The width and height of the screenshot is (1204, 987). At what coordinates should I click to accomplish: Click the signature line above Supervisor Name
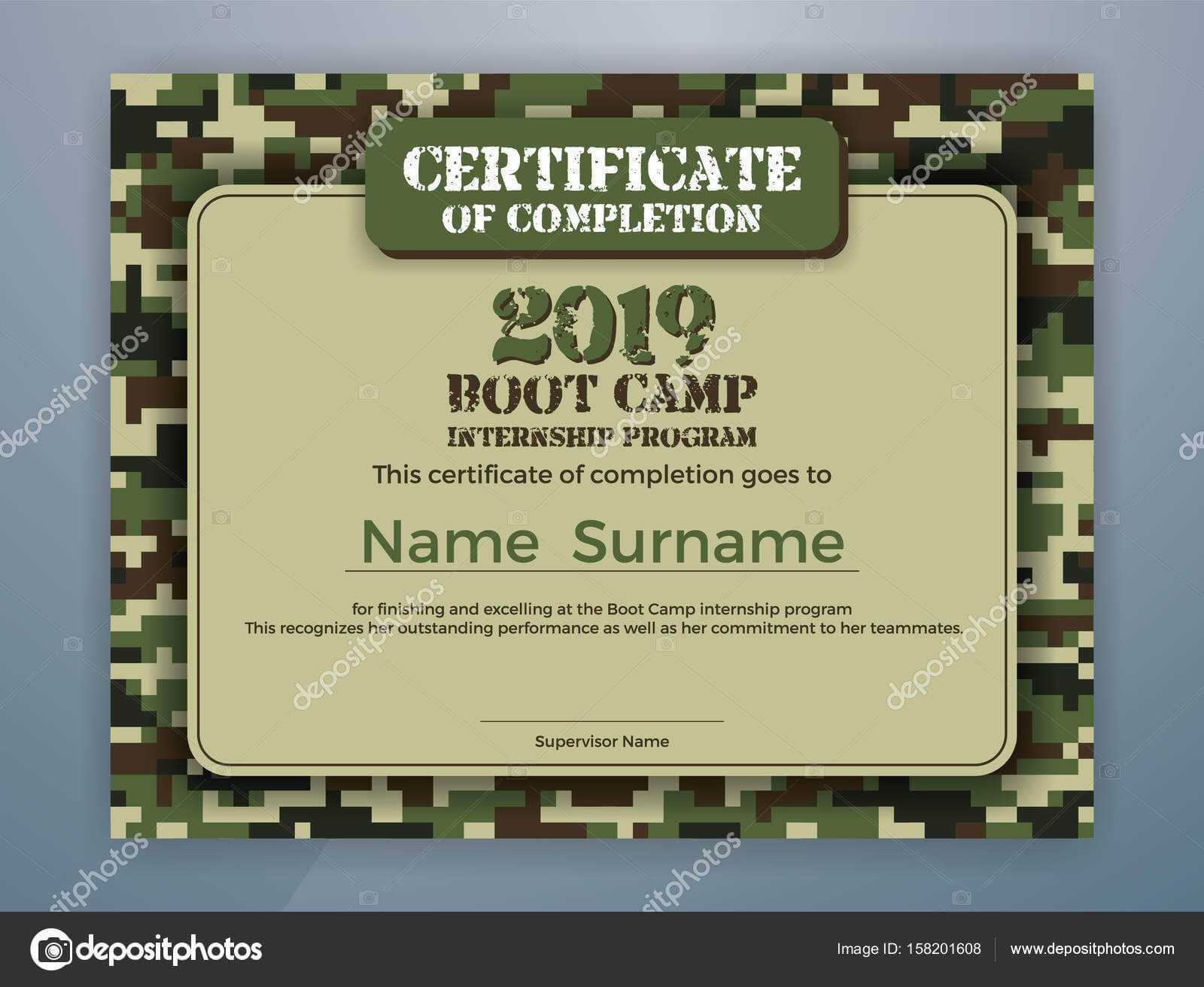602,721
